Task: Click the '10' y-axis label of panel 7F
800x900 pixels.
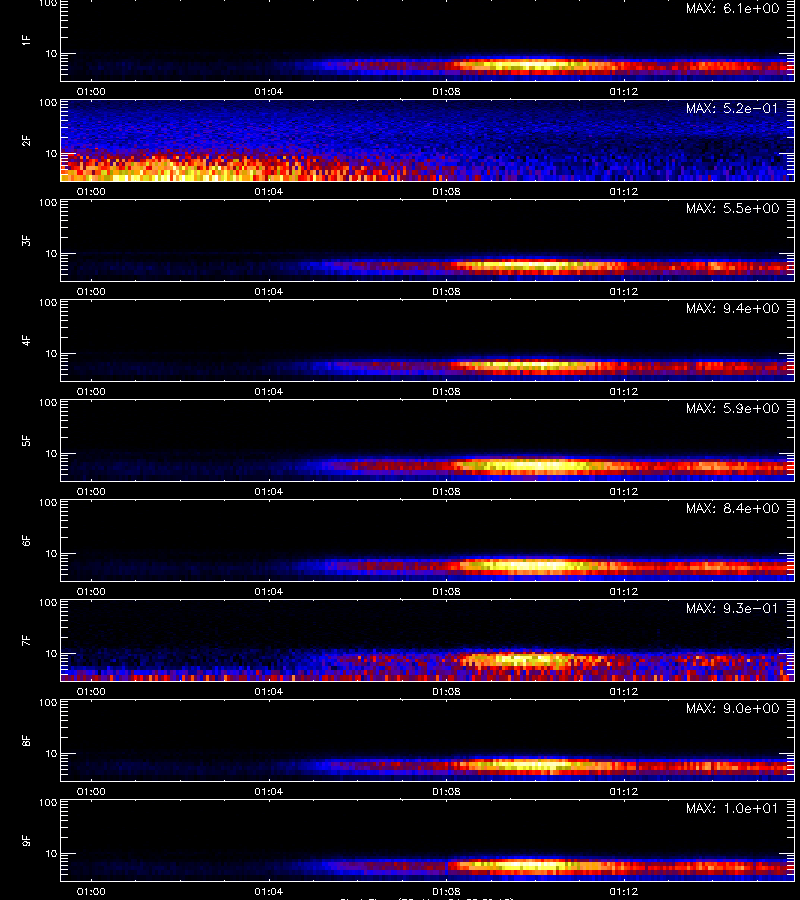Action: (x=51, y=653)
